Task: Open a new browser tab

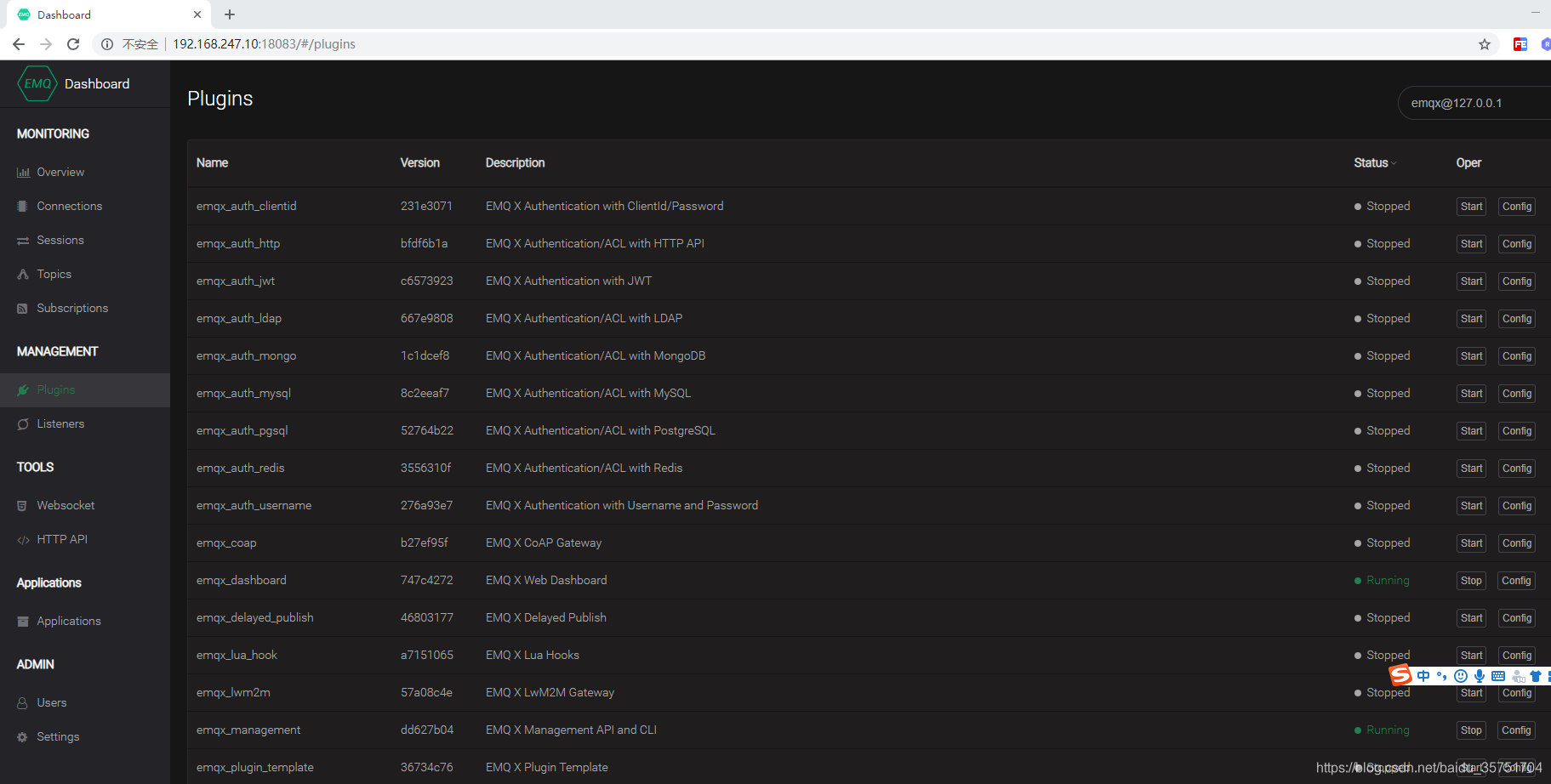Action: pos(230,14)
